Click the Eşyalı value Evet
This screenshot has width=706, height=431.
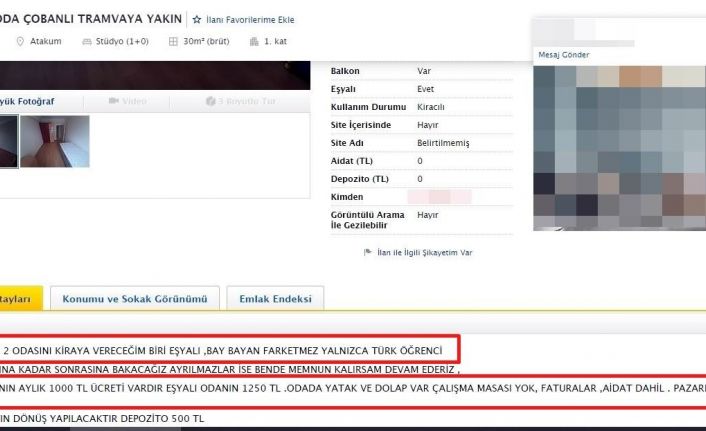tap(425, 89)
